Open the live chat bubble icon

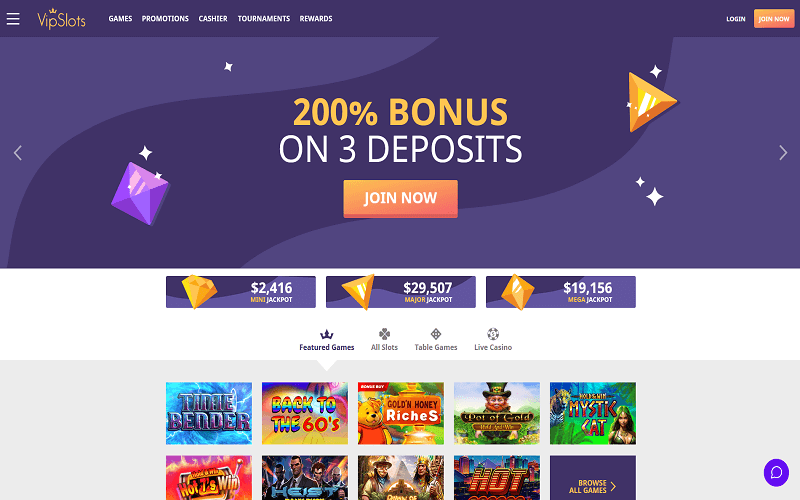(776, 472)
